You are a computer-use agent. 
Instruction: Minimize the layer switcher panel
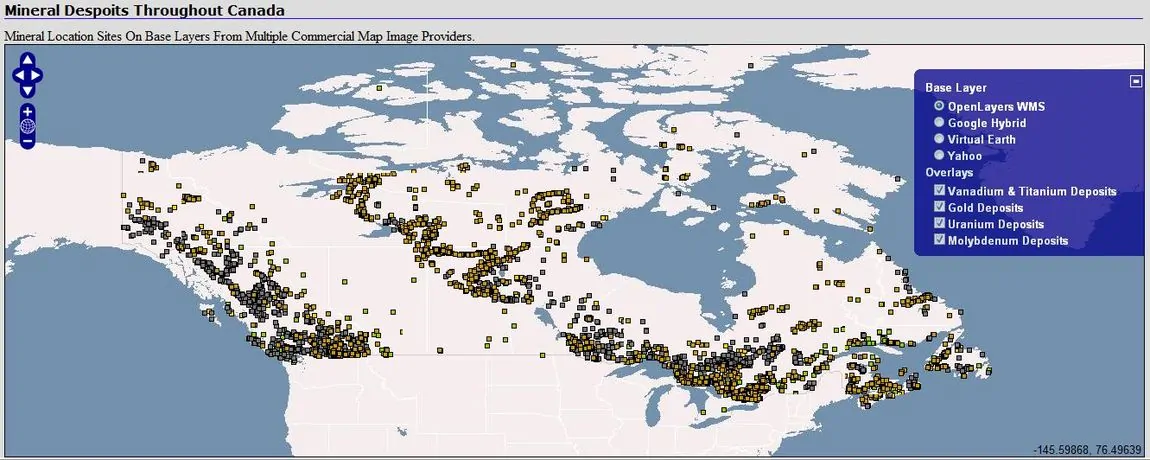[x=1136, y=81]
